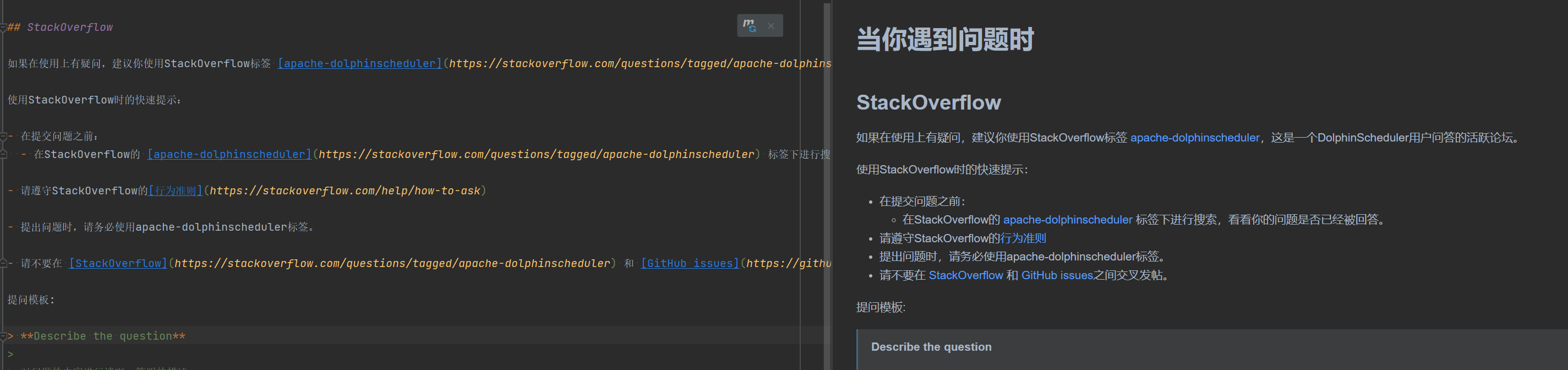Image resolution: width=1568 pixels, height=370 pixels.
Task: Dismiss the floating Maven reload popup
Action: pyautogui.click(x=771, y=25)
